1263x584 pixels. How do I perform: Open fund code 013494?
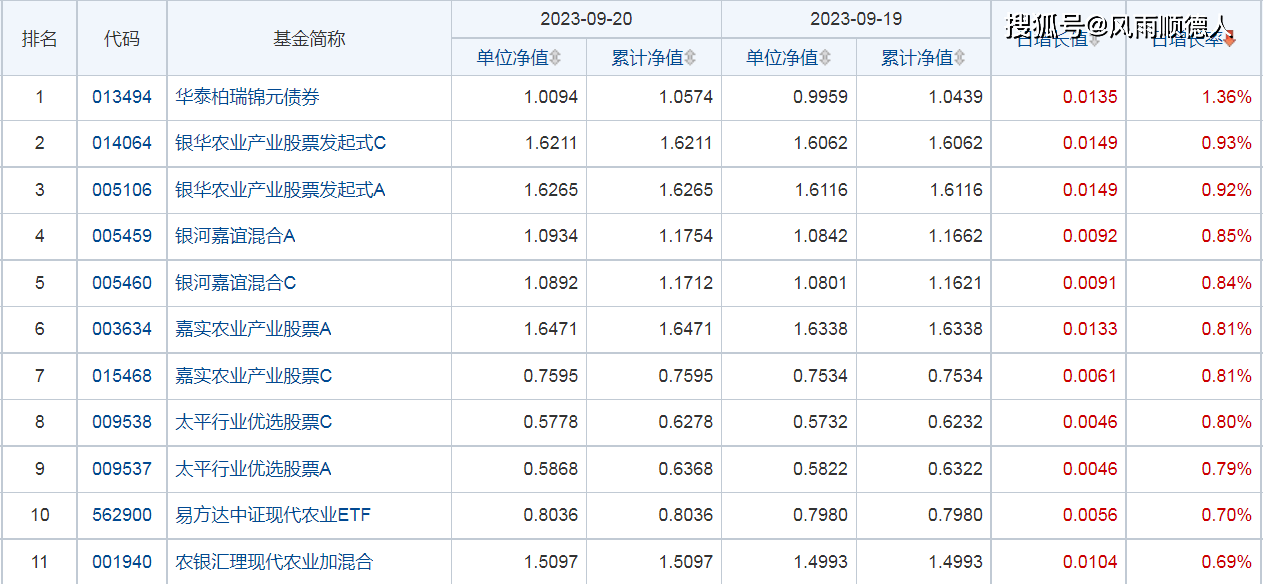tap(122, 97)
